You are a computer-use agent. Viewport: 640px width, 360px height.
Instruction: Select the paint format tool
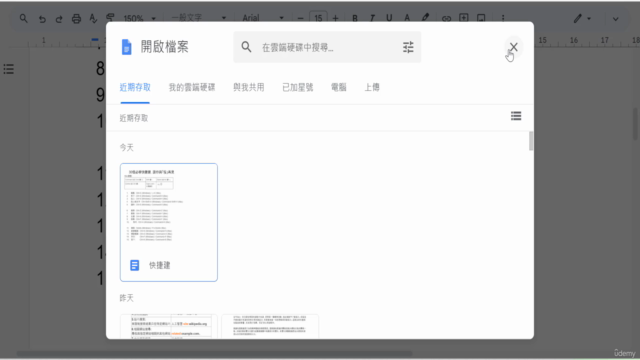click(110, 18)
